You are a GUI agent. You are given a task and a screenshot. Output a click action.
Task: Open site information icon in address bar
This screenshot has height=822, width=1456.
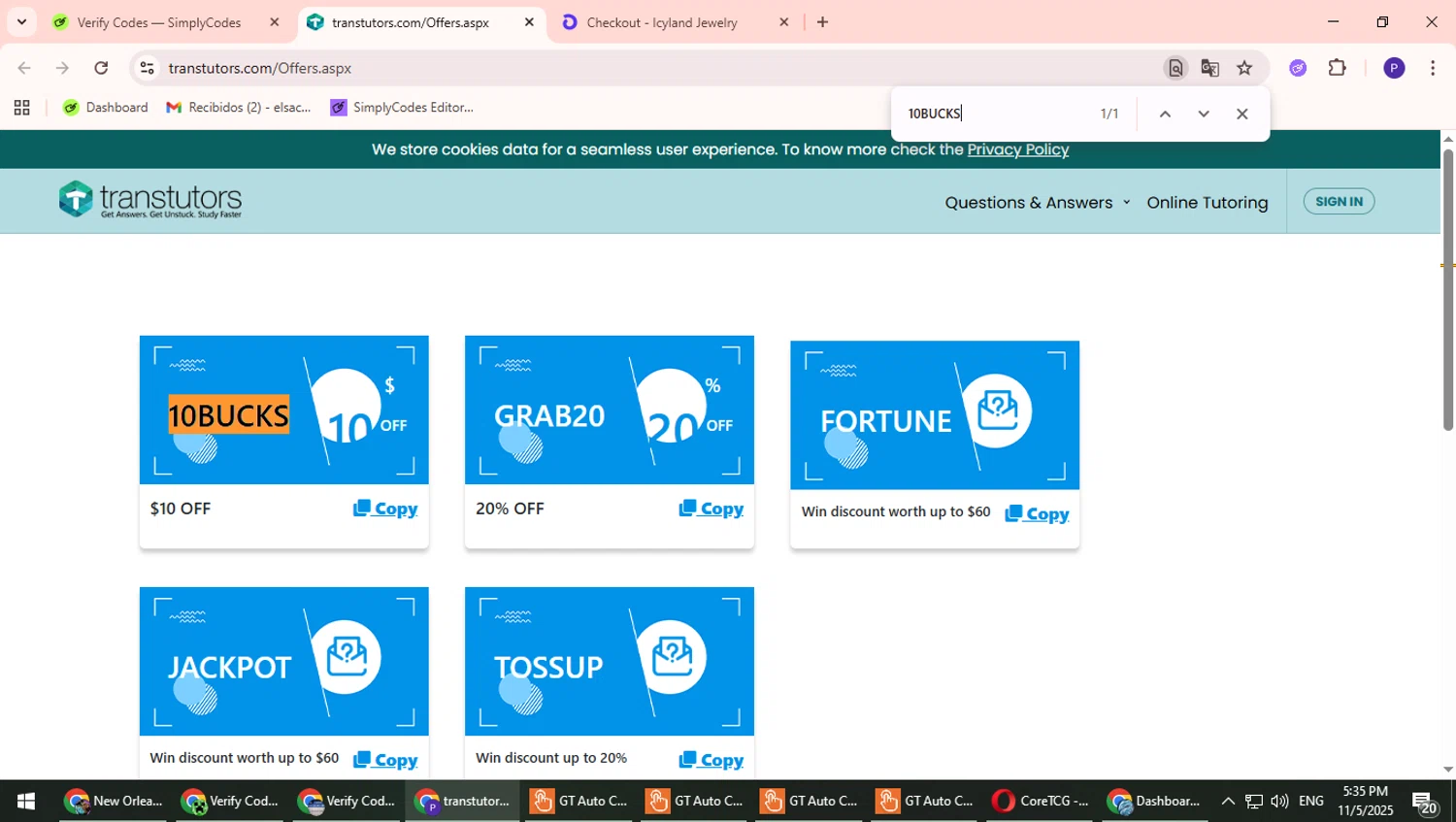tap(147, 68)
